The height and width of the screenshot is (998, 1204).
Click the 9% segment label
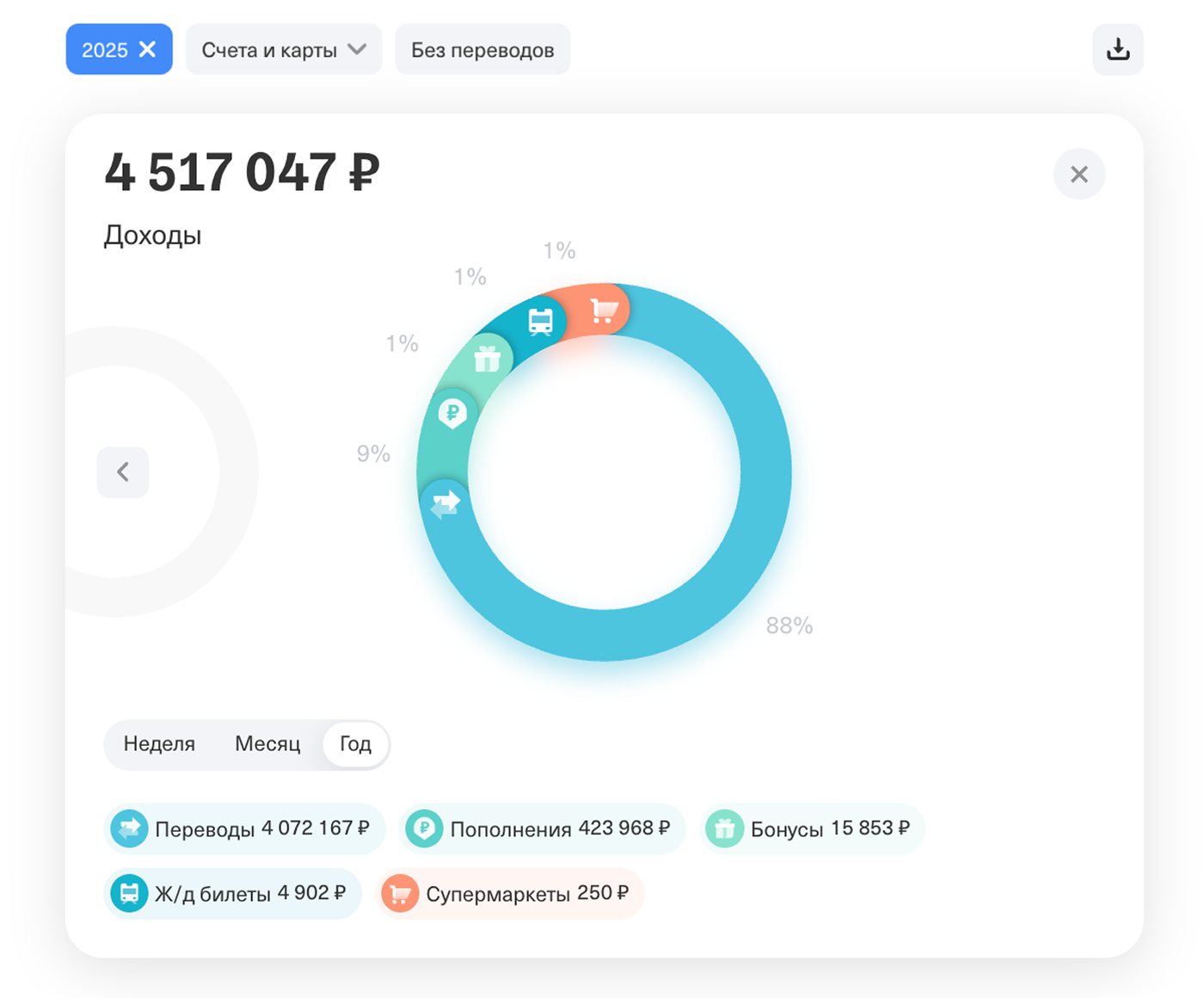coord(373,453)
